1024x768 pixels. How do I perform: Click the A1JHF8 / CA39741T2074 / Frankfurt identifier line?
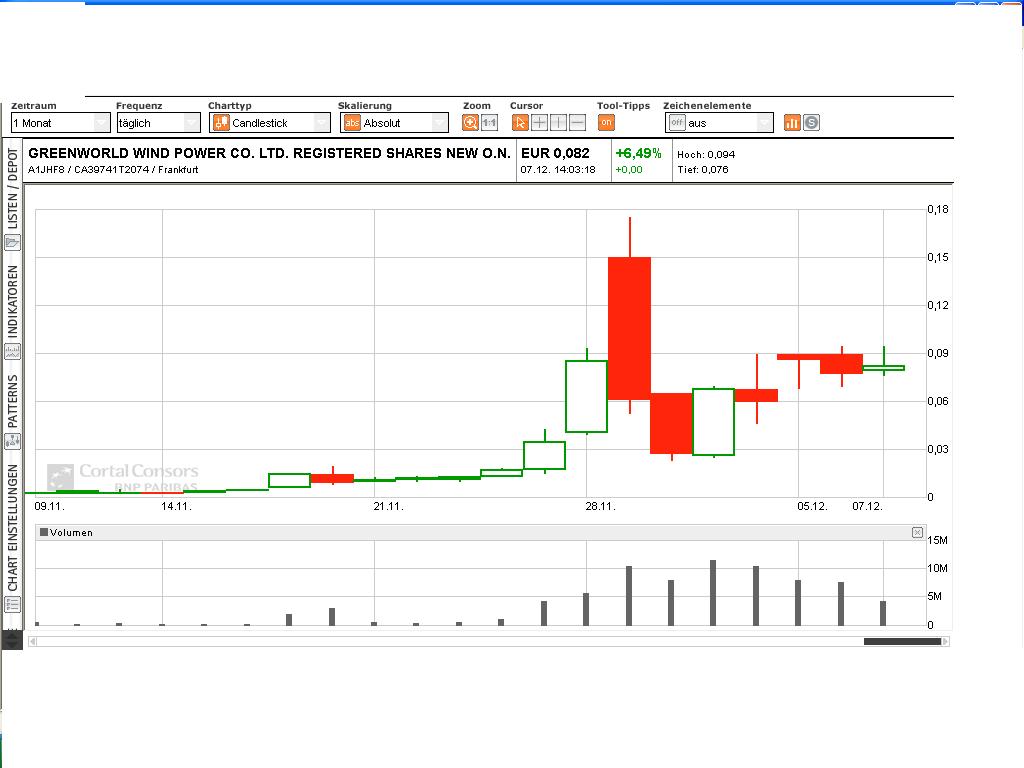[113, 170]
